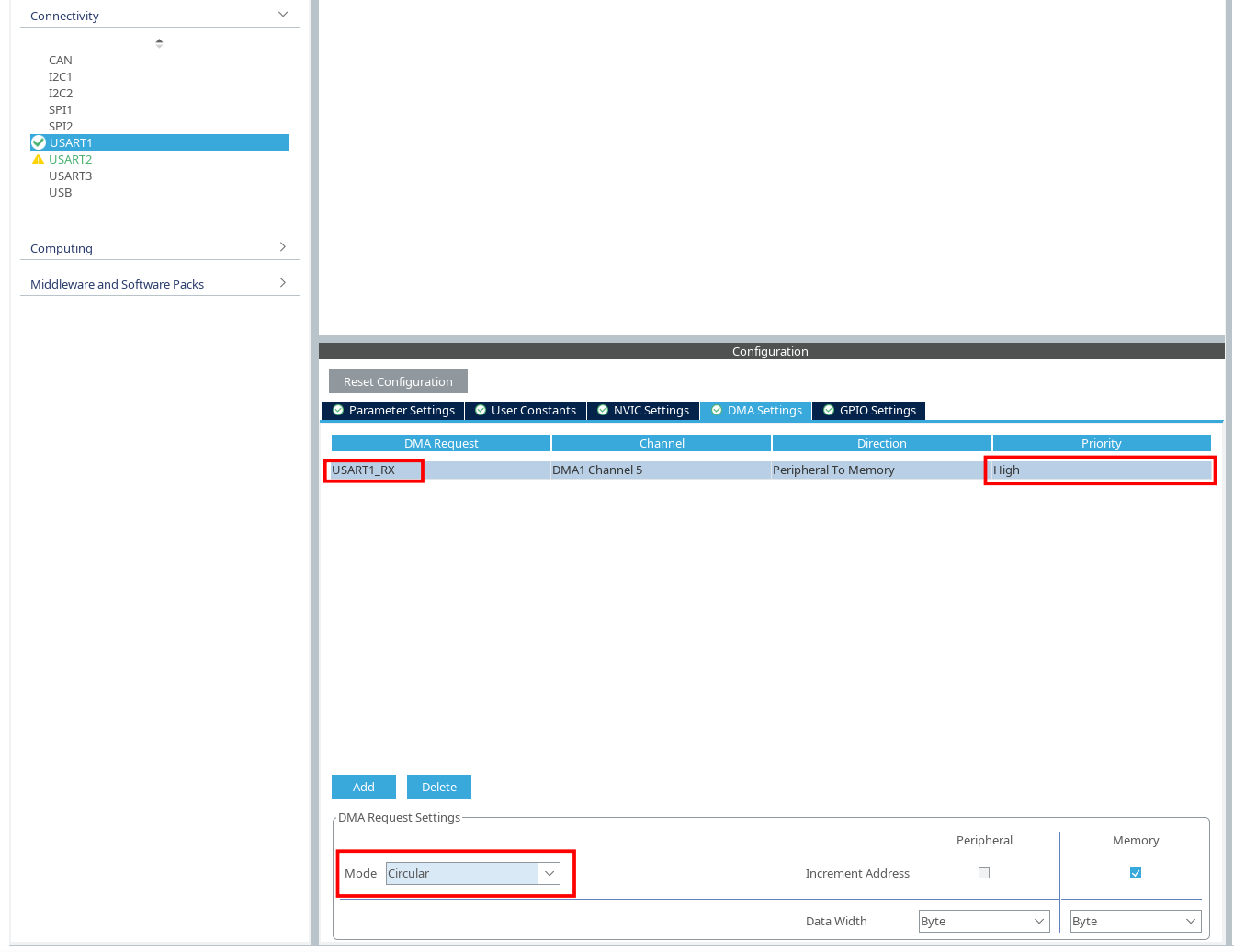Switch to Parameter Settings tab
Screen dimensions: 1234x952
pyautogui.click(x=393, y=411)
